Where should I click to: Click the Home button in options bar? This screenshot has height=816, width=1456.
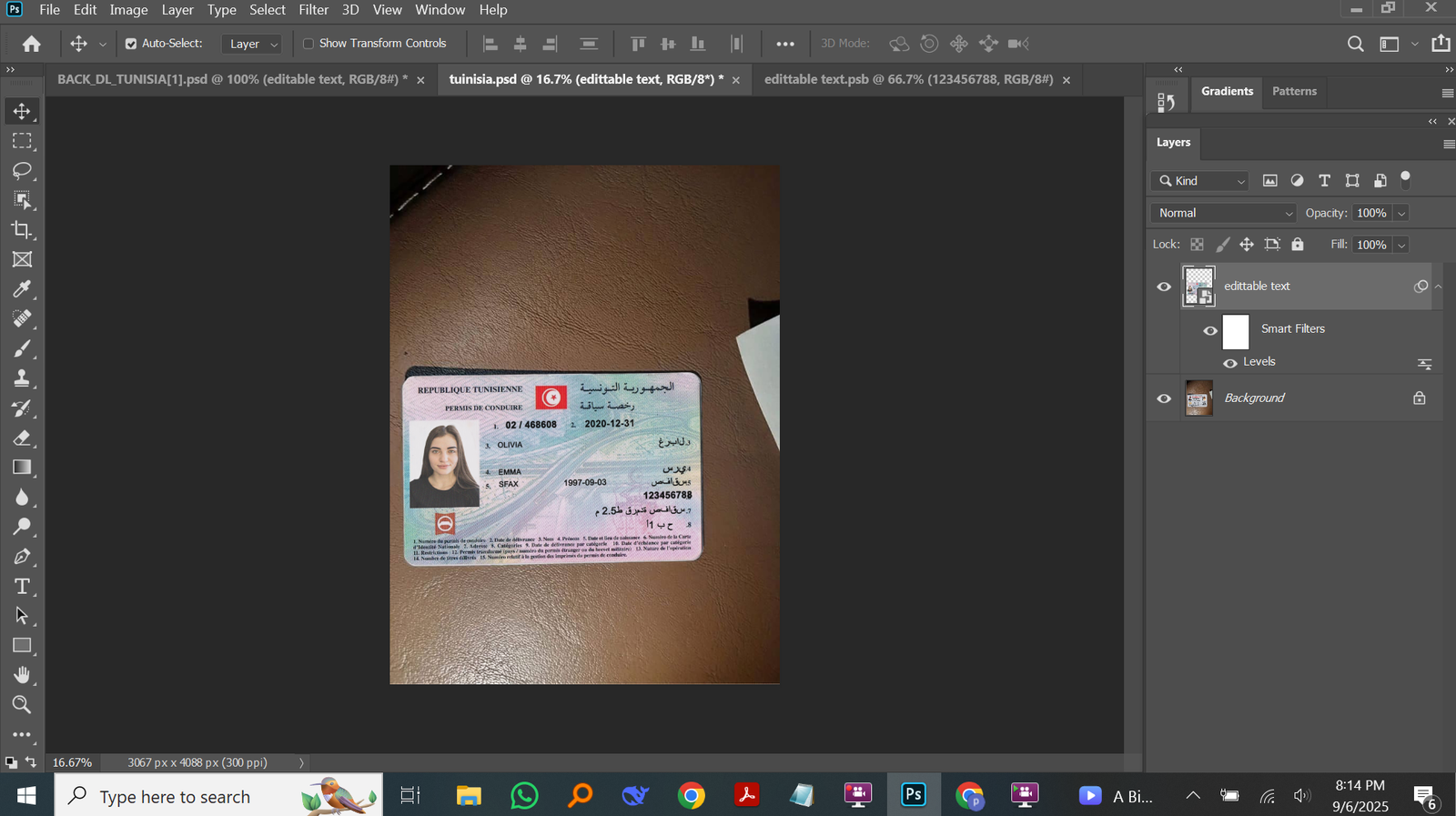32,44
